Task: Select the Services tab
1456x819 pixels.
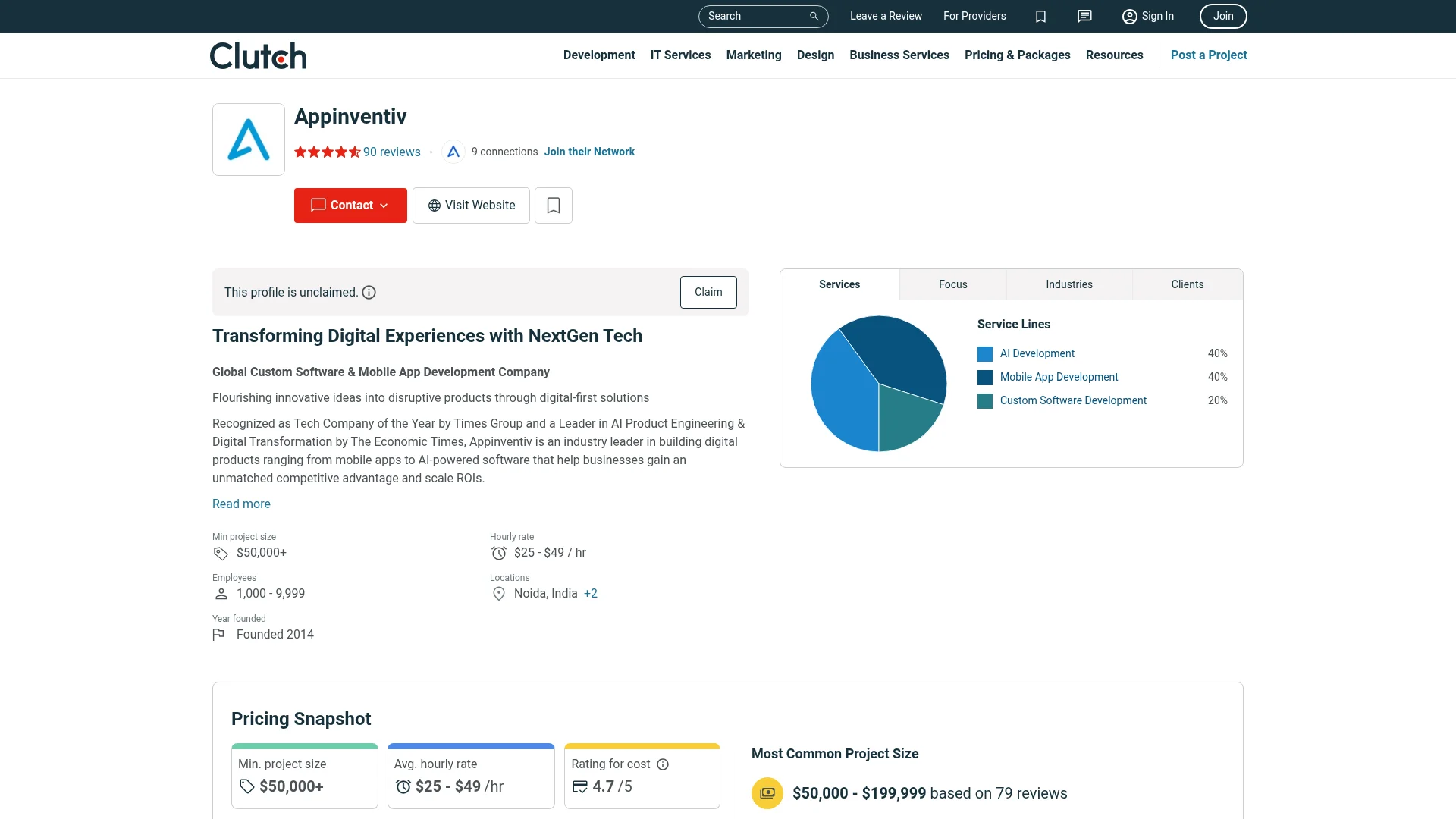Action: (839, 284)
